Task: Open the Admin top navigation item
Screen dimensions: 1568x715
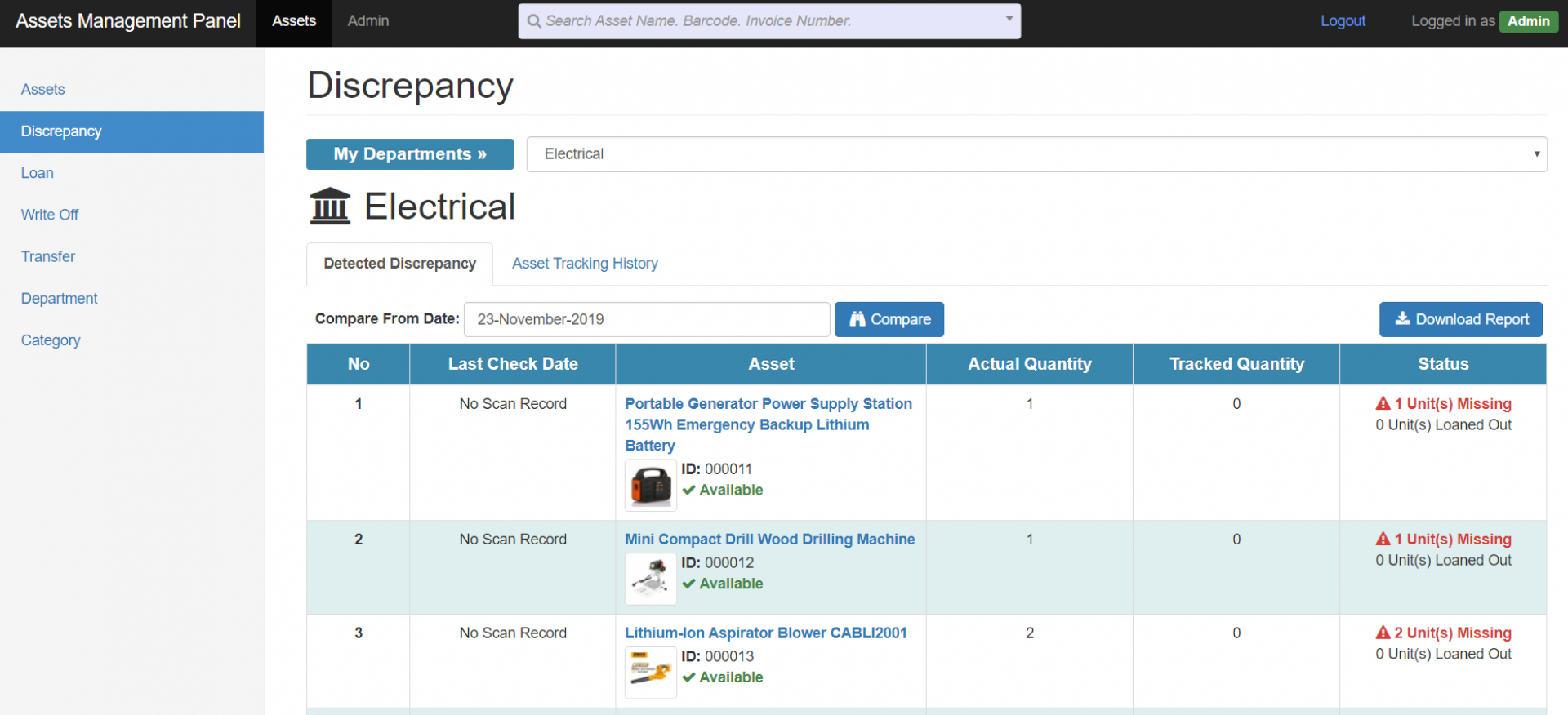Action: coord(368,21)
